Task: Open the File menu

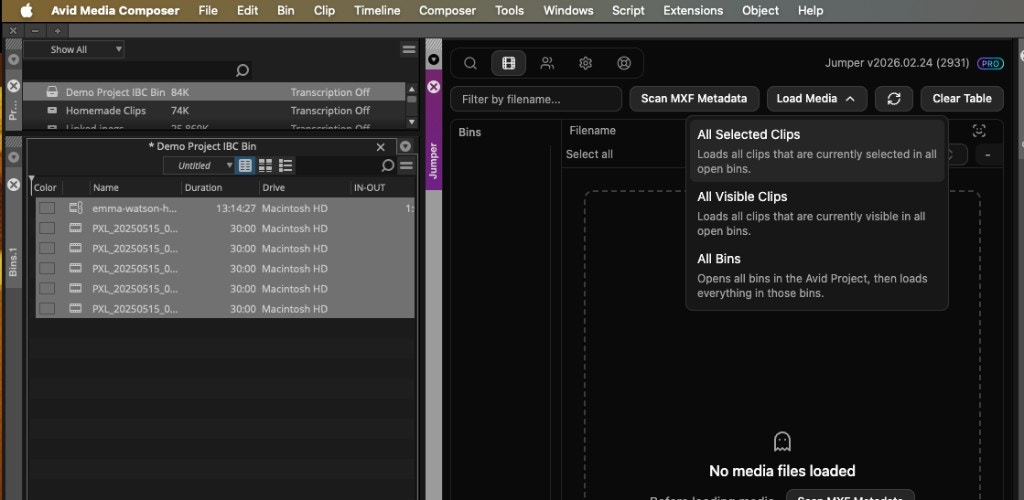Action: tap(208, 10)
